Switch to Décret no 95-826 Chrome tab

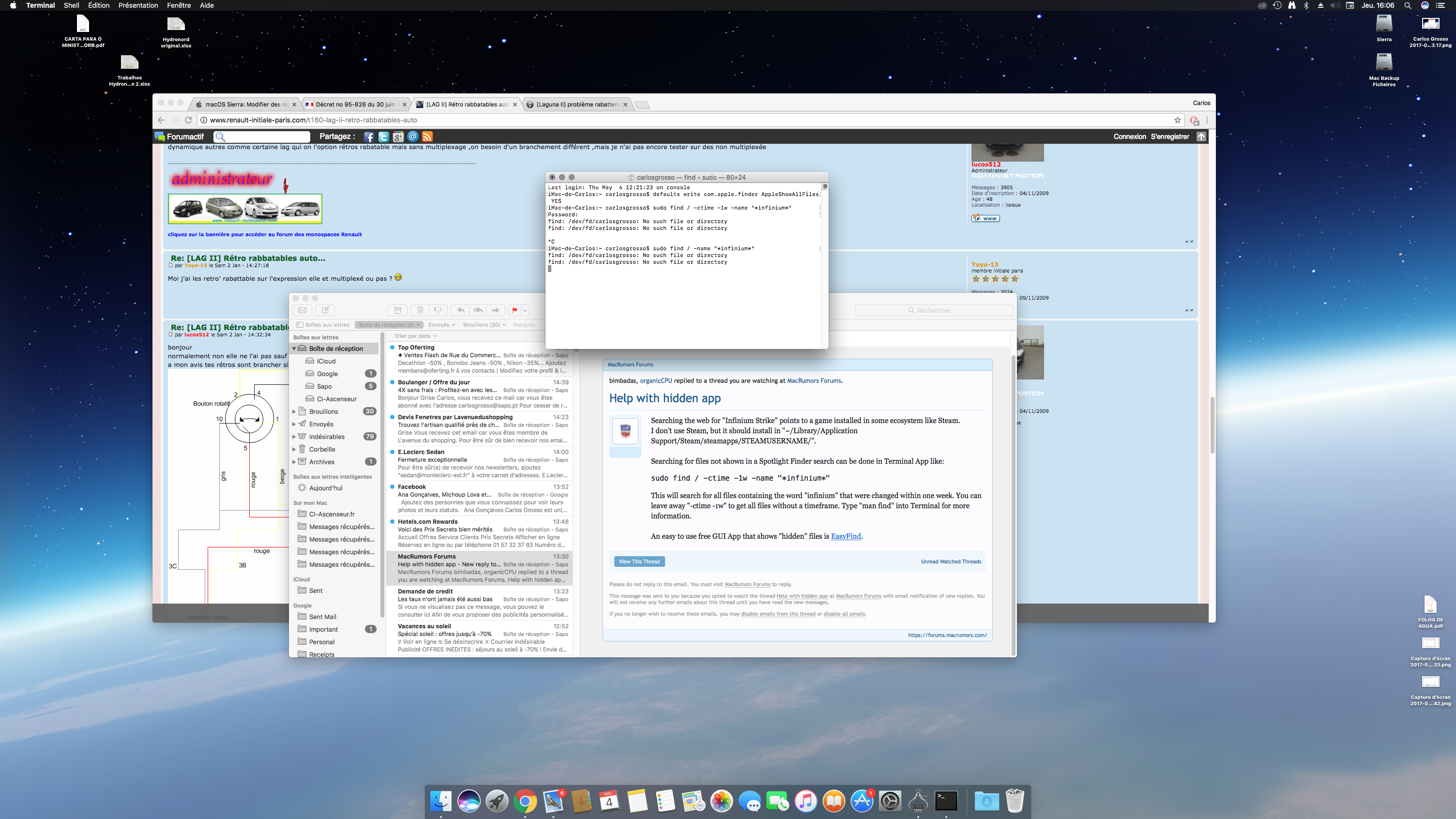pos(354,105)
